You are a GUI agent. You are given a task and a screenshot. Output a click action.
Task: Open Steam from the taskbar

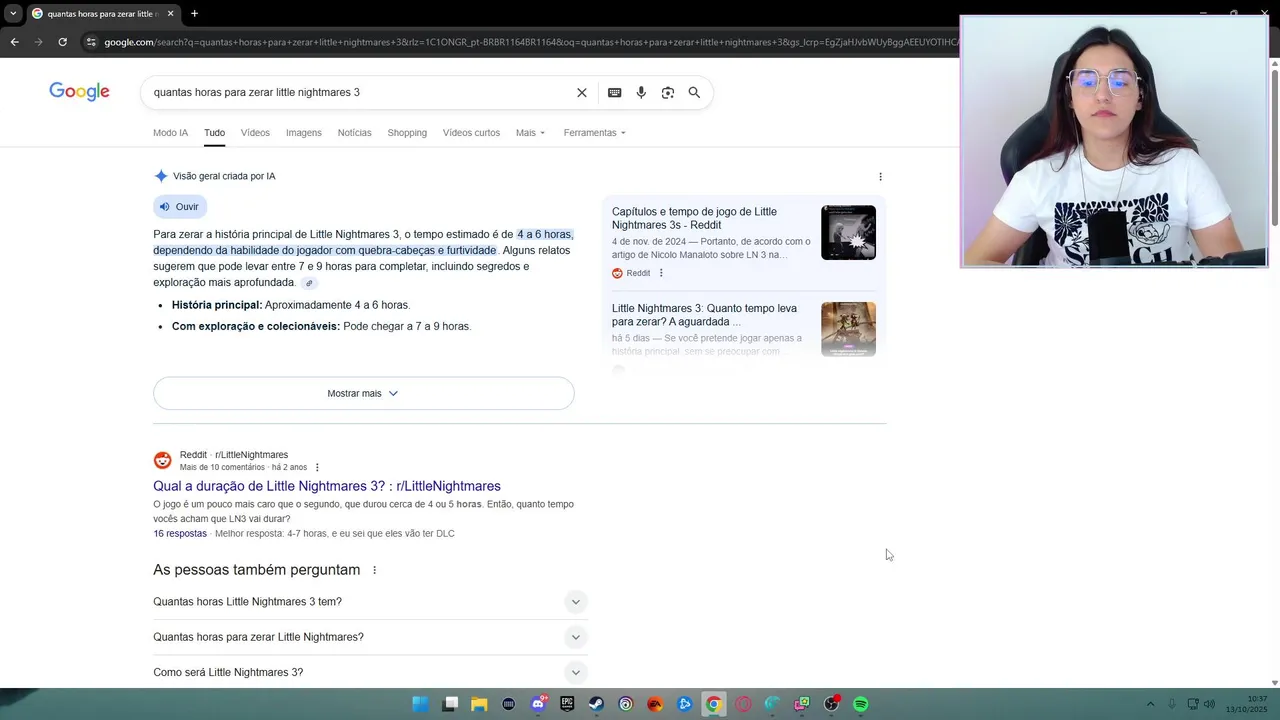pyautogui.click(x=596, y=704)
